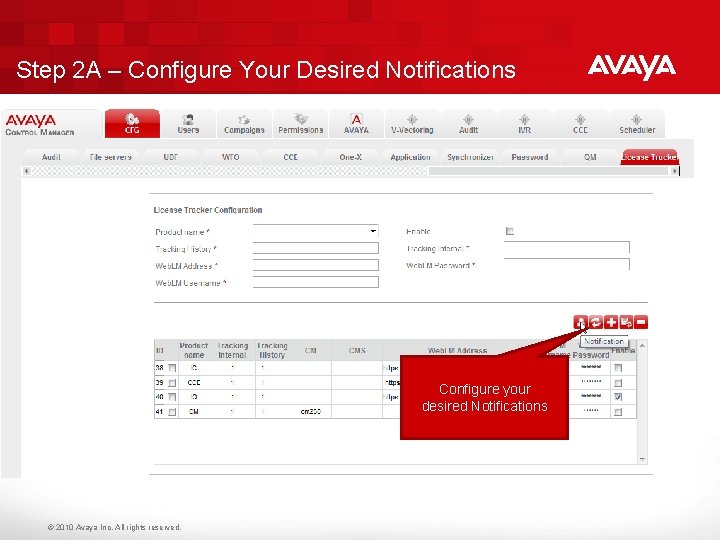Click the Tracking Interval input field

(567, 248)
